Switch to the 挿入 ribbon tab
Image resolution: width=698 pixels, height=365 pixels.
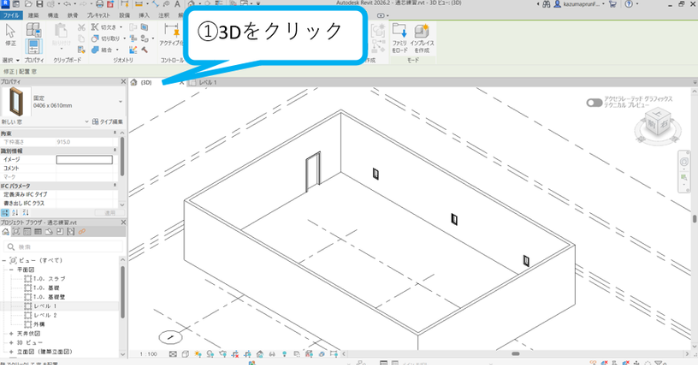click(144, 15)
